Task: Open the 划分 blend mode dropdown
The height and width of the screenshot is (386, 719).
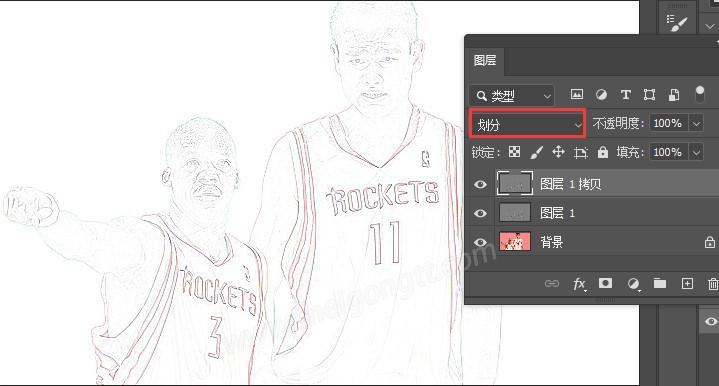Action: 527,124
